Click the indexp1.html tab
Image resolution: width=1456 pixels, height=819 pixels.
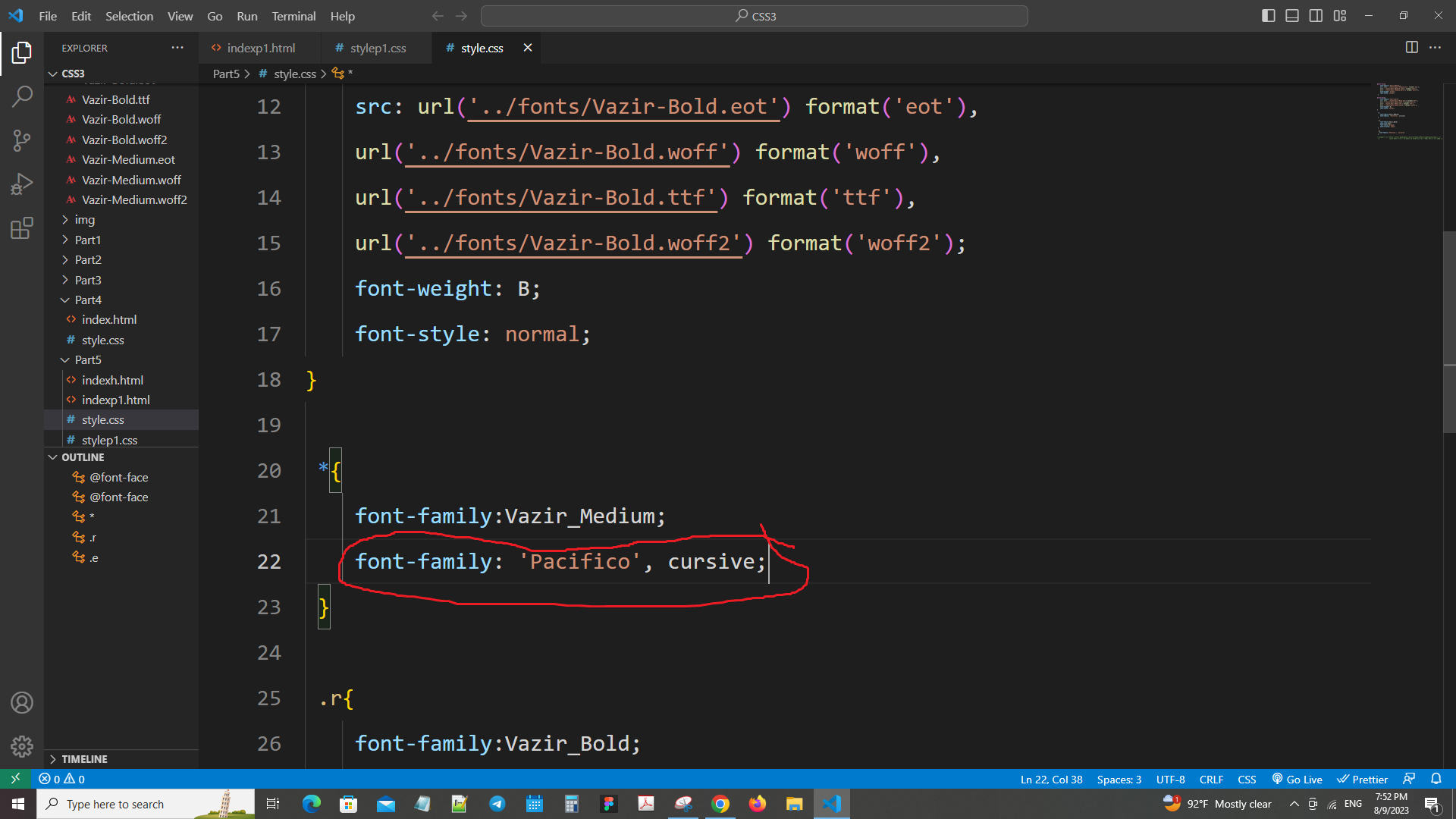(x=260, y=48)
